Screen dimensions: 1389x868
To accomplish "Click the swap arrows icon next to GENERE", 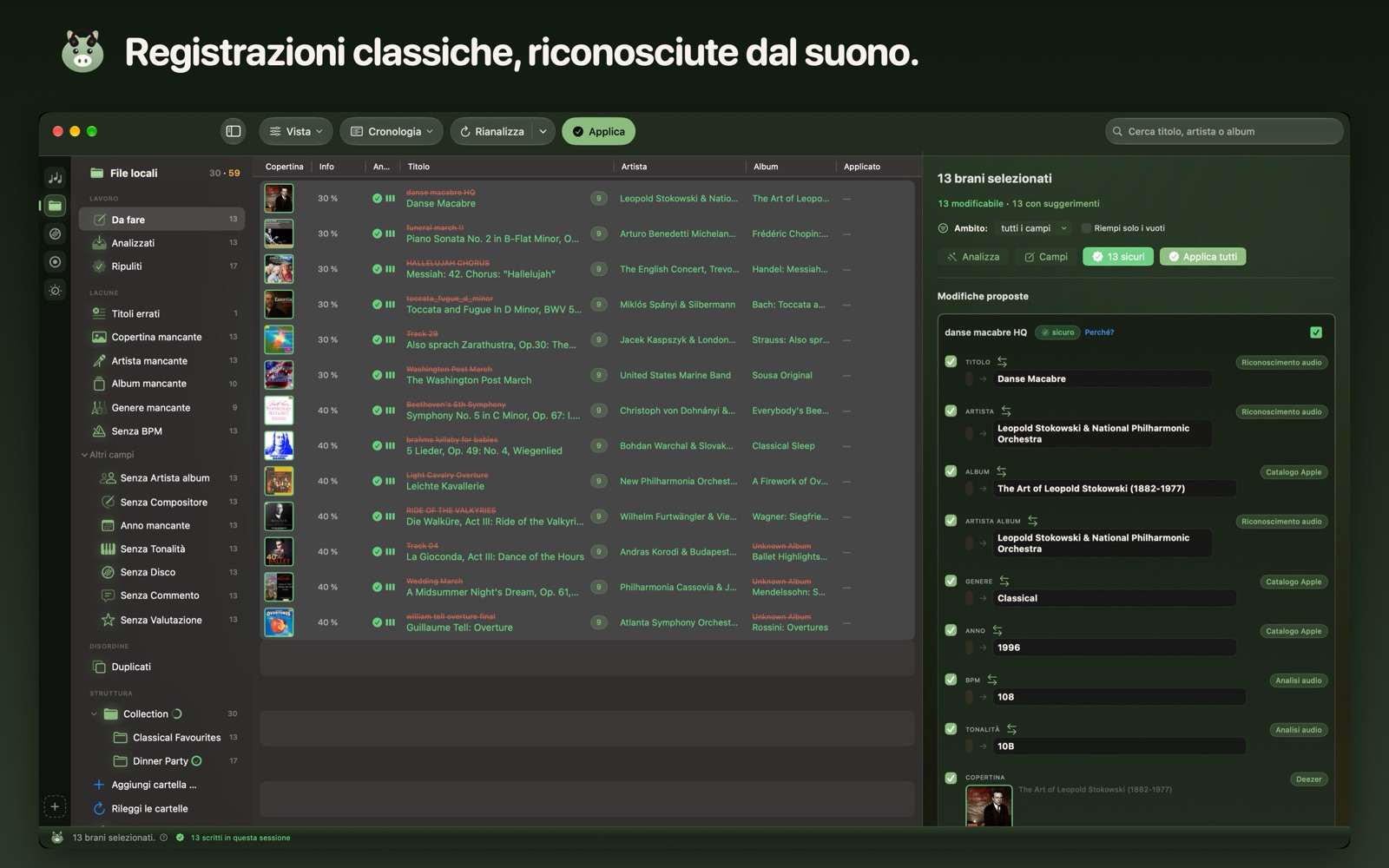I will (x=1004, y=581).
